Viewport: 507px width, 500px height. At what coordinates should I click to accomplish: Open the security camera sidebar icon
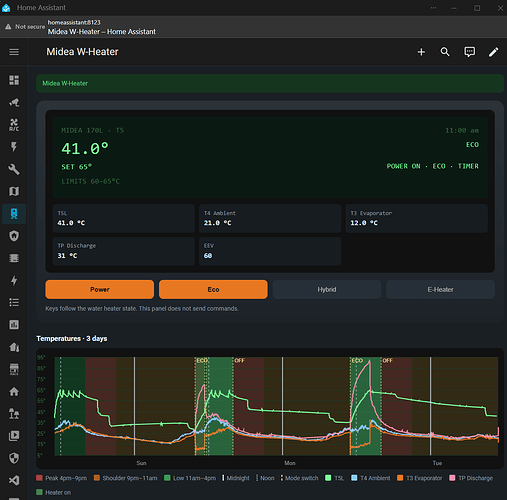14,102
